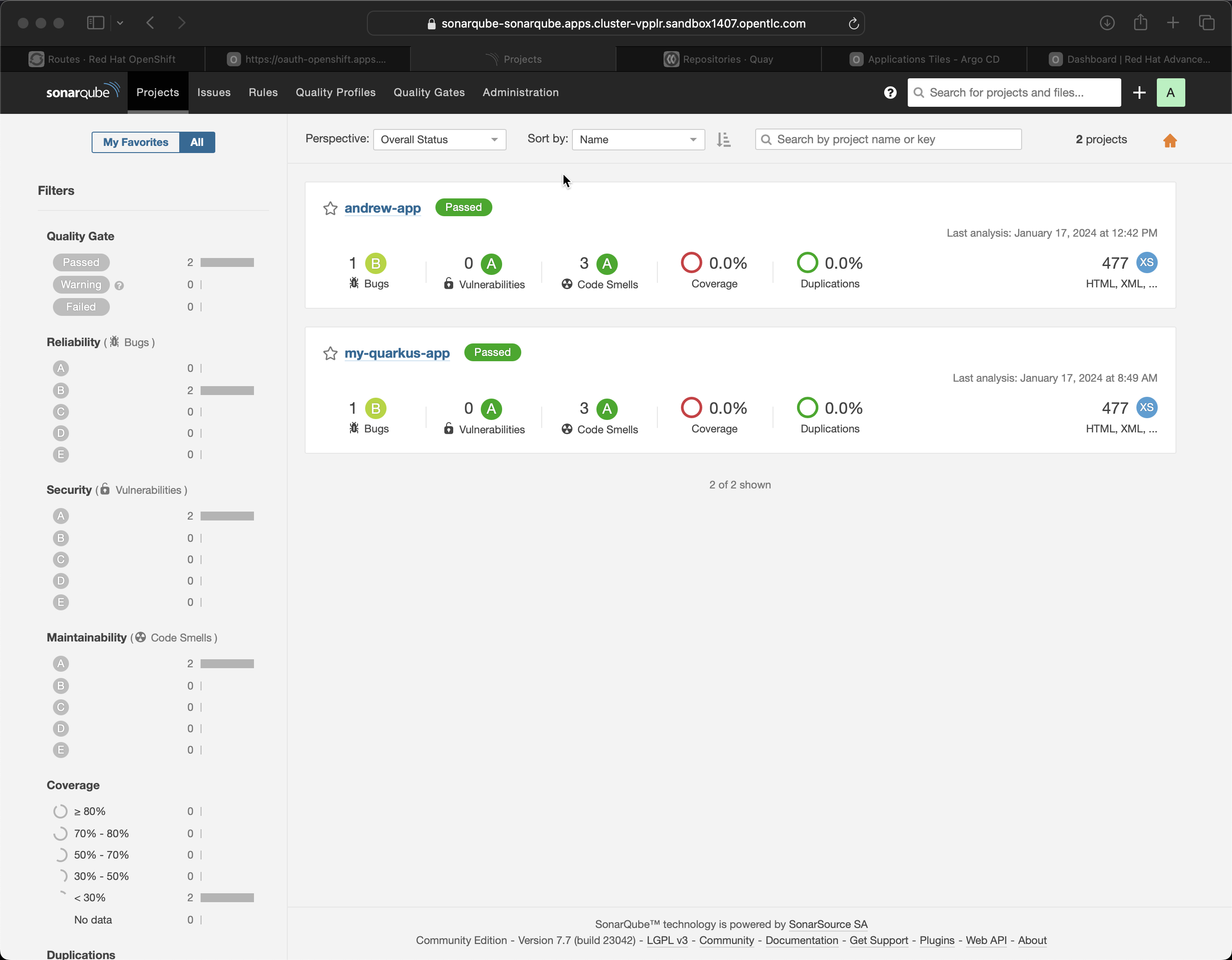Open the user avatar A menu

click(x=1170, y=93)
